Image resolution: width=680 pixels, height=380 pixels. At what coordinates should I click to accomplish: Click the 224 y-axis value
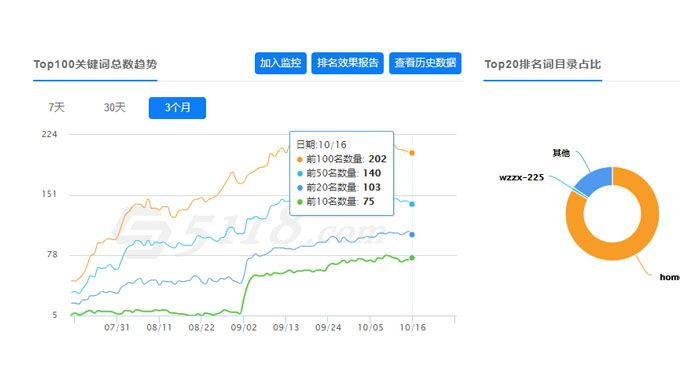[x=49, y=134]
